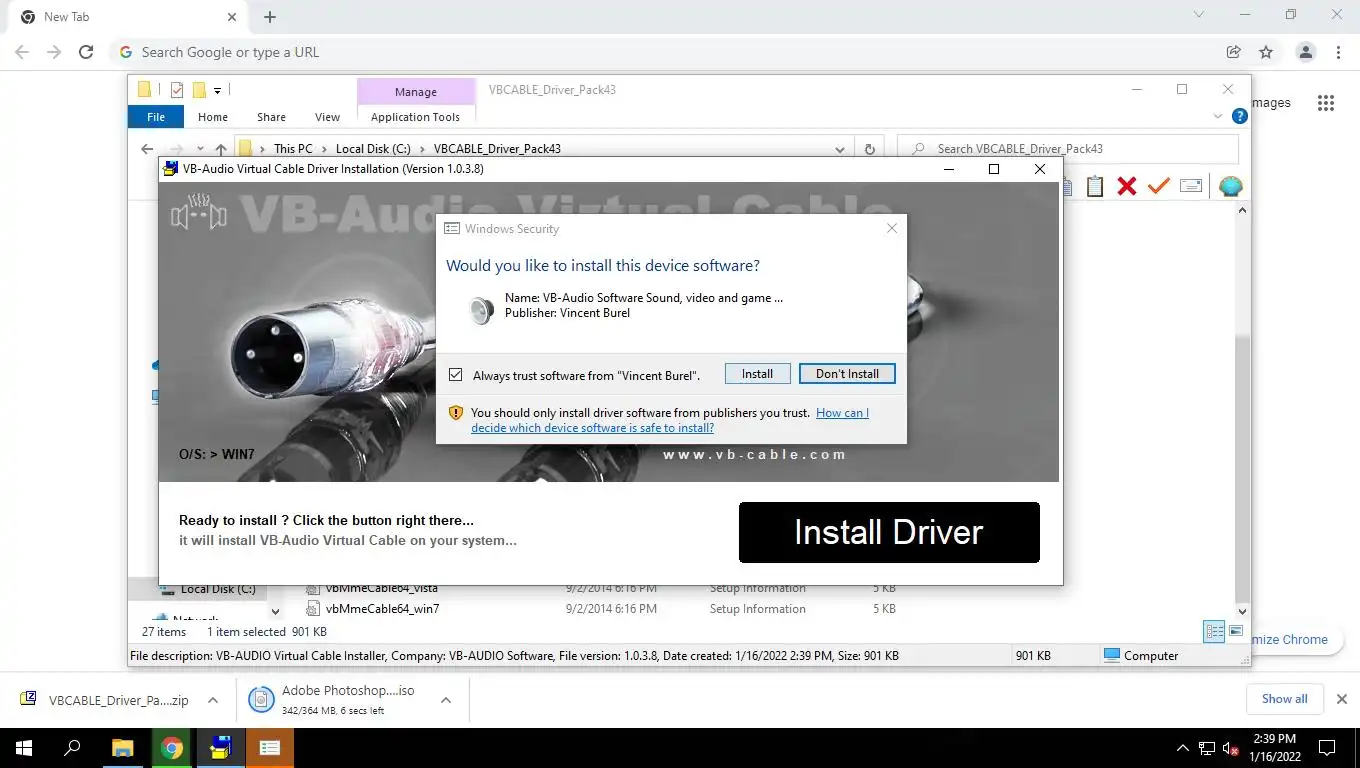Expand options for VBCABLE zip download

point(213,700)
